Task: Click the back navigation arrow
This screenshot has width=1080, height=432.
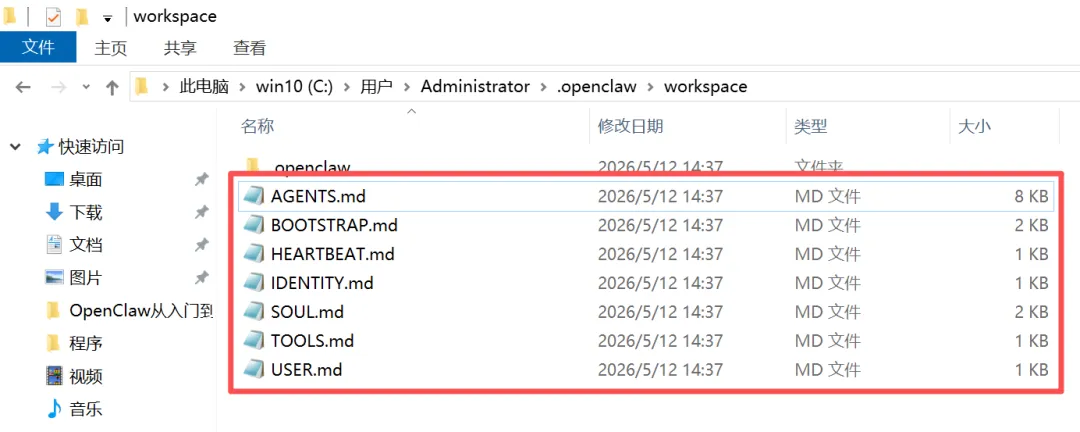Action: pos(23,87)
